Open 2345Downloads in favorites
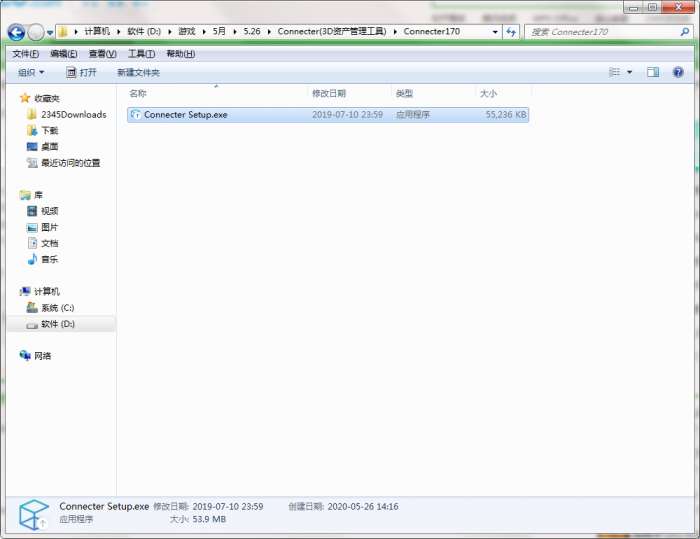The height and width of the screenshot is (539, 700). [74, 115]
